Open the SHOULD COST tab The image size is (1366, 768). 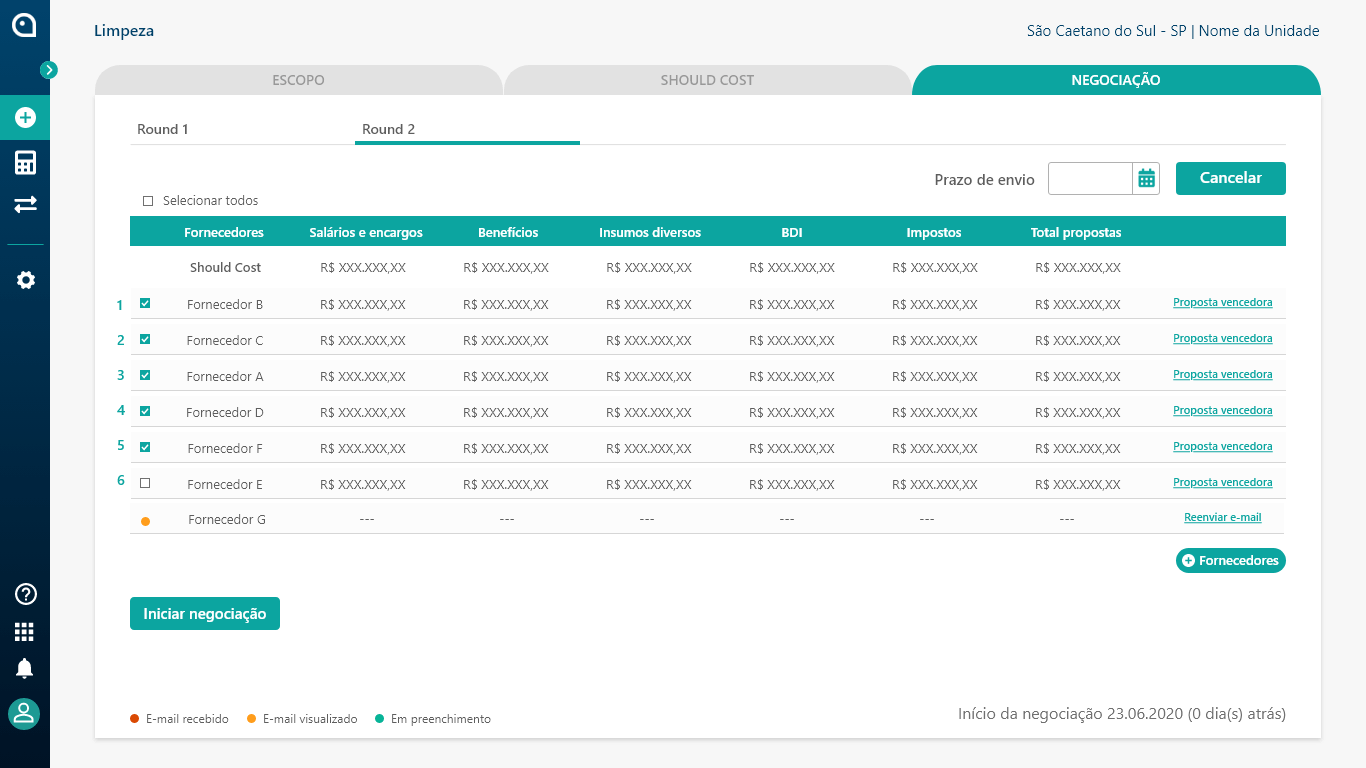point(707,80)
